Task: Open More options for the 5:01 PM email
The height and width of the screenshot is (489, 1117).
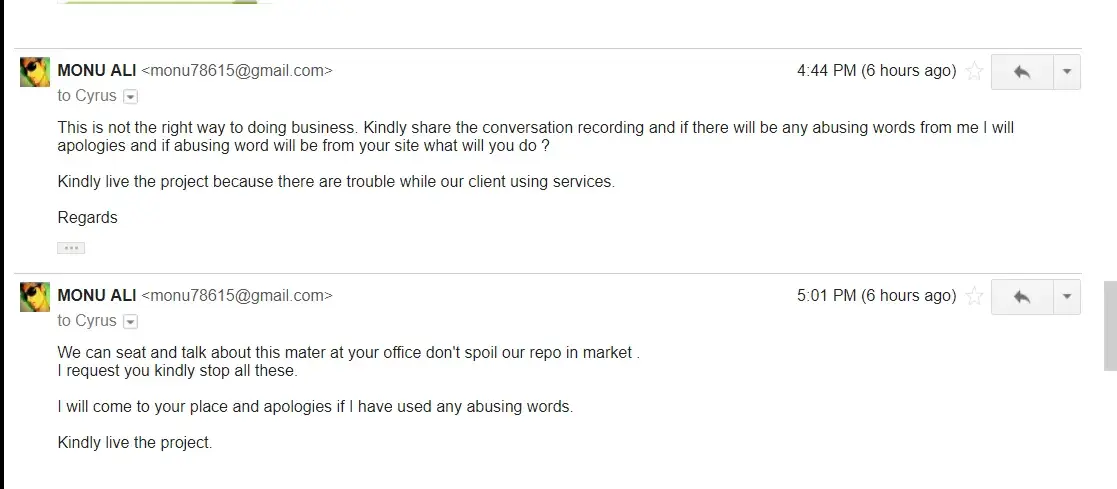Action: (1067, 297)
